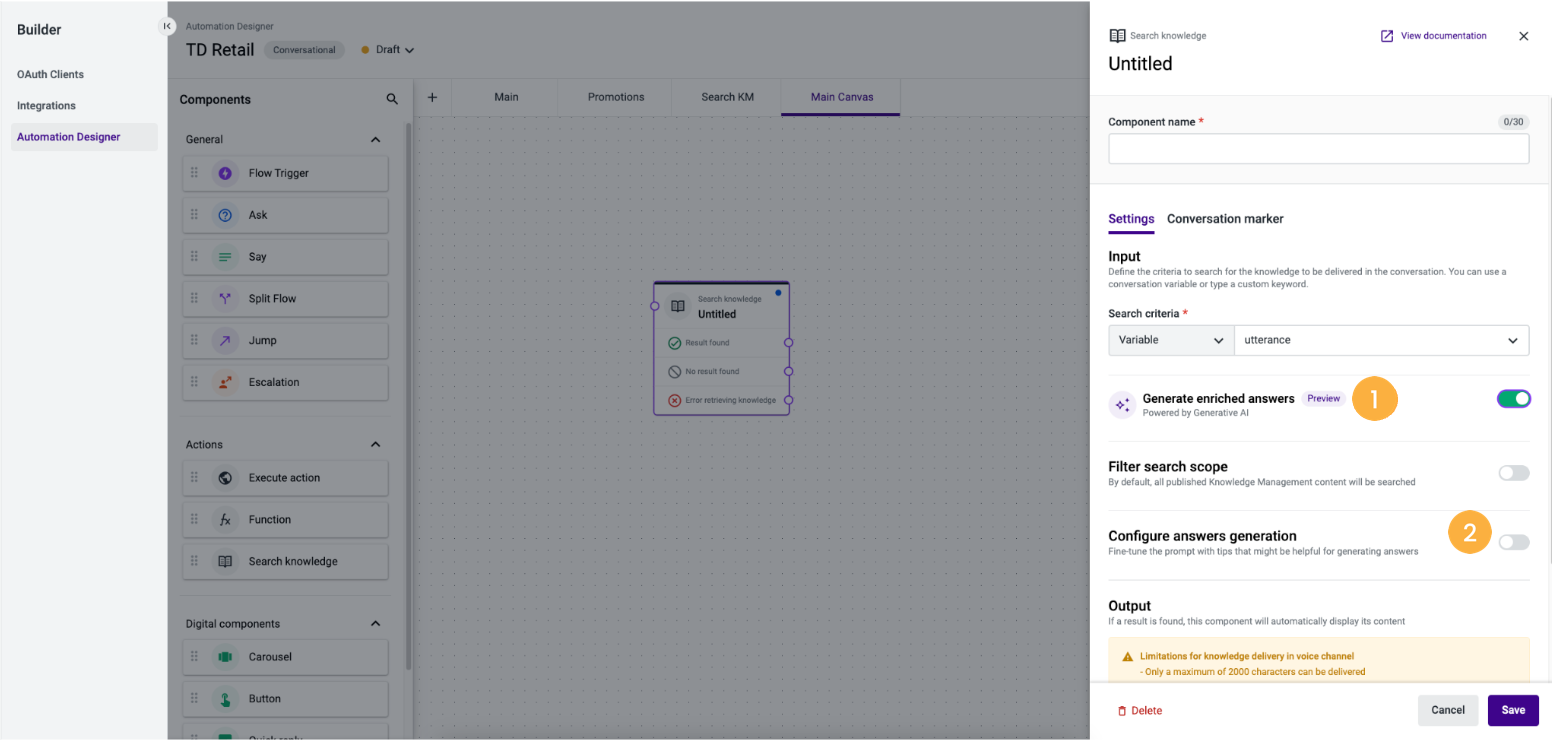Click the book icon on canvas node
1552x740 pixels.
pos(677,306)
